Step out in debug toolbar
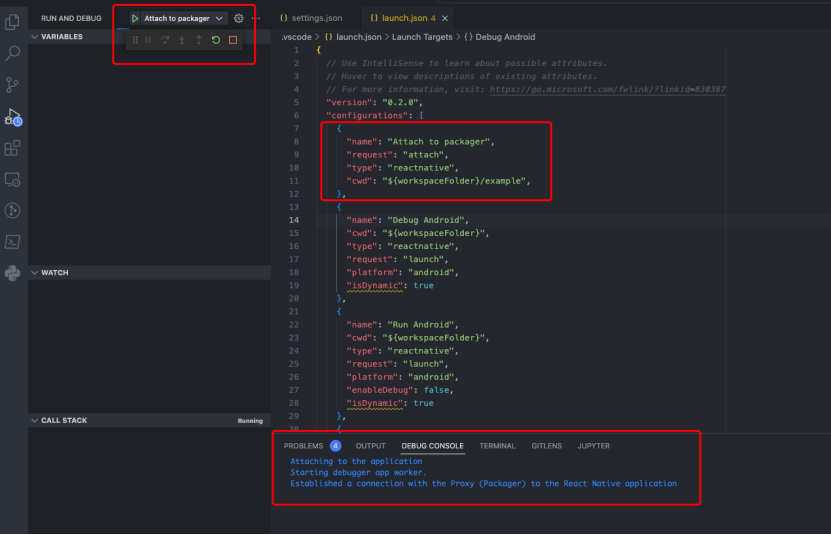 click(x=199, y=40)
